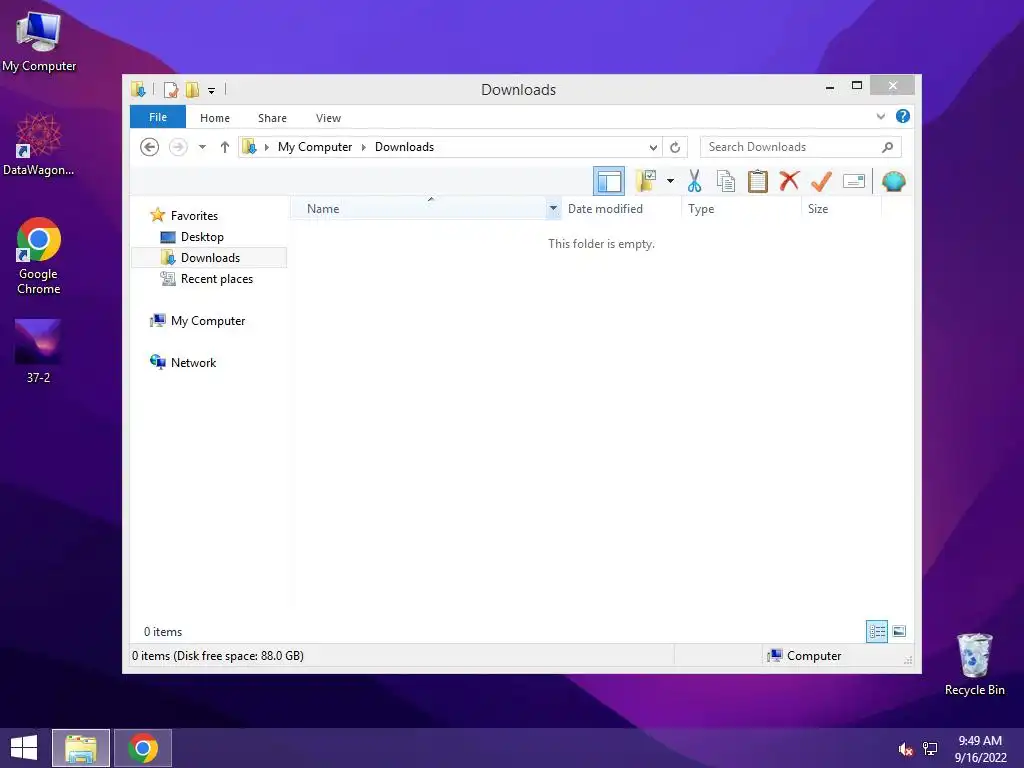
Task: Toggle the preview pane layout button
Action: coord(609,182)
